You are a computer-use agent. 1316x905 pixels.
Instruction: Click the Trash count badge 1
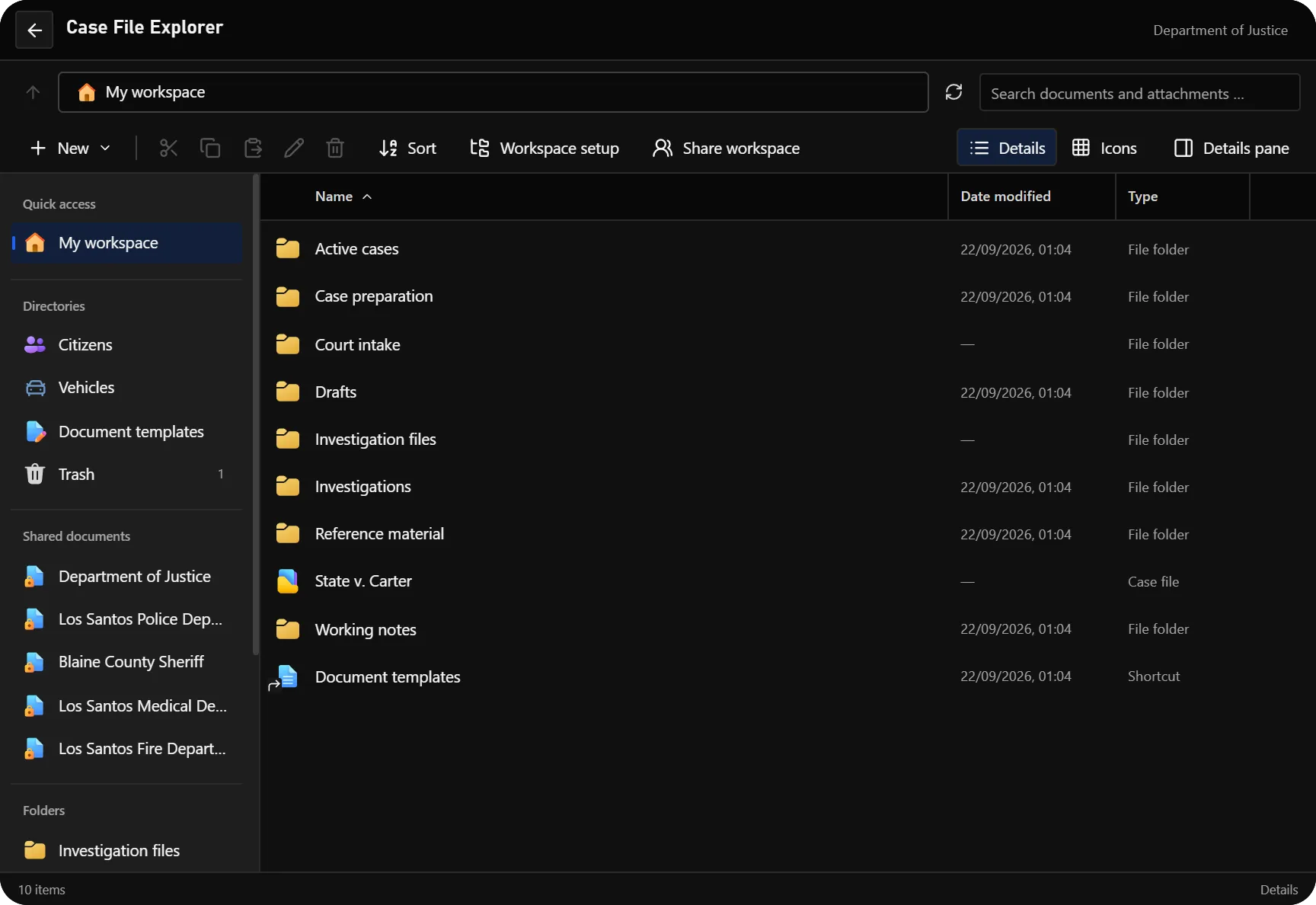point(221,475)
